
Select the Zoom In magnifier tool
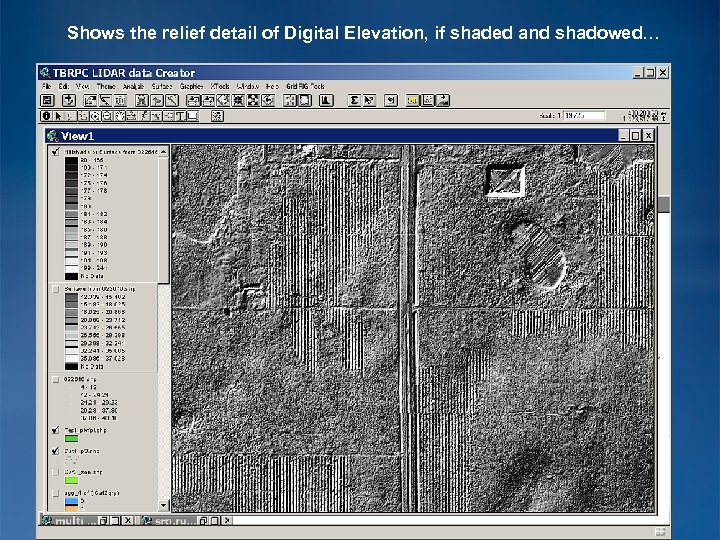(95, 116)
